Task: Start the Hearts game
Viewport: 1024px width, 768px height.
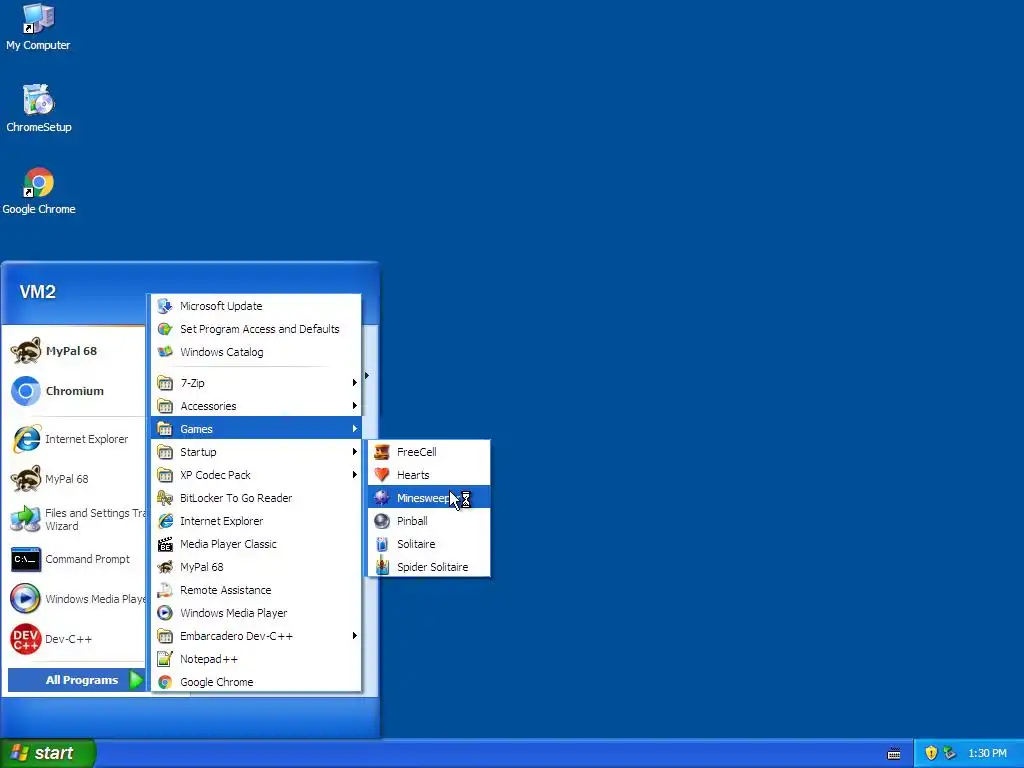Action: coord(429,475)
